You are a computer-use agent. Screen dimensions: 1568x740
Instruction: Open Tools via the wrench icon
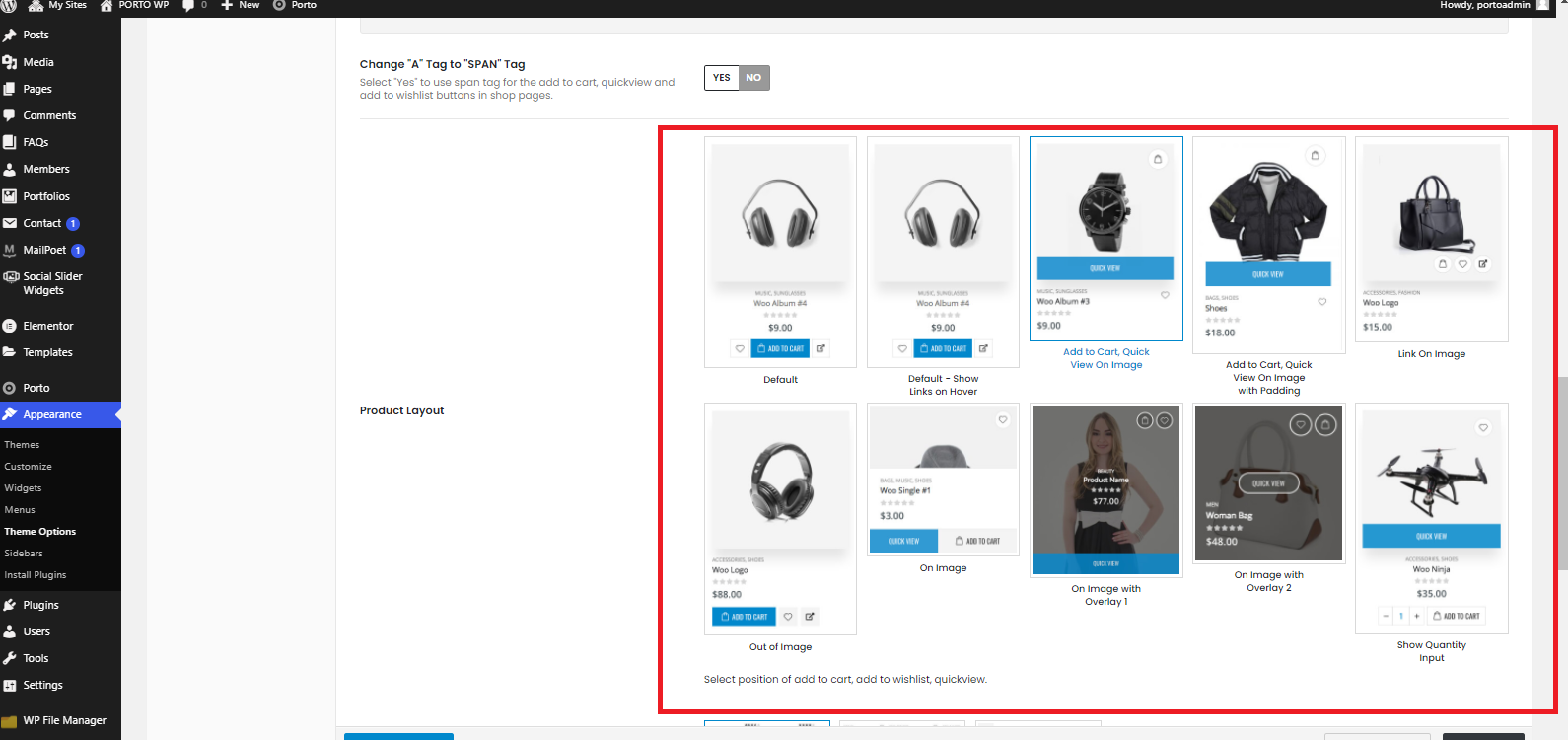pyautogui.click(x=10, y=658)
